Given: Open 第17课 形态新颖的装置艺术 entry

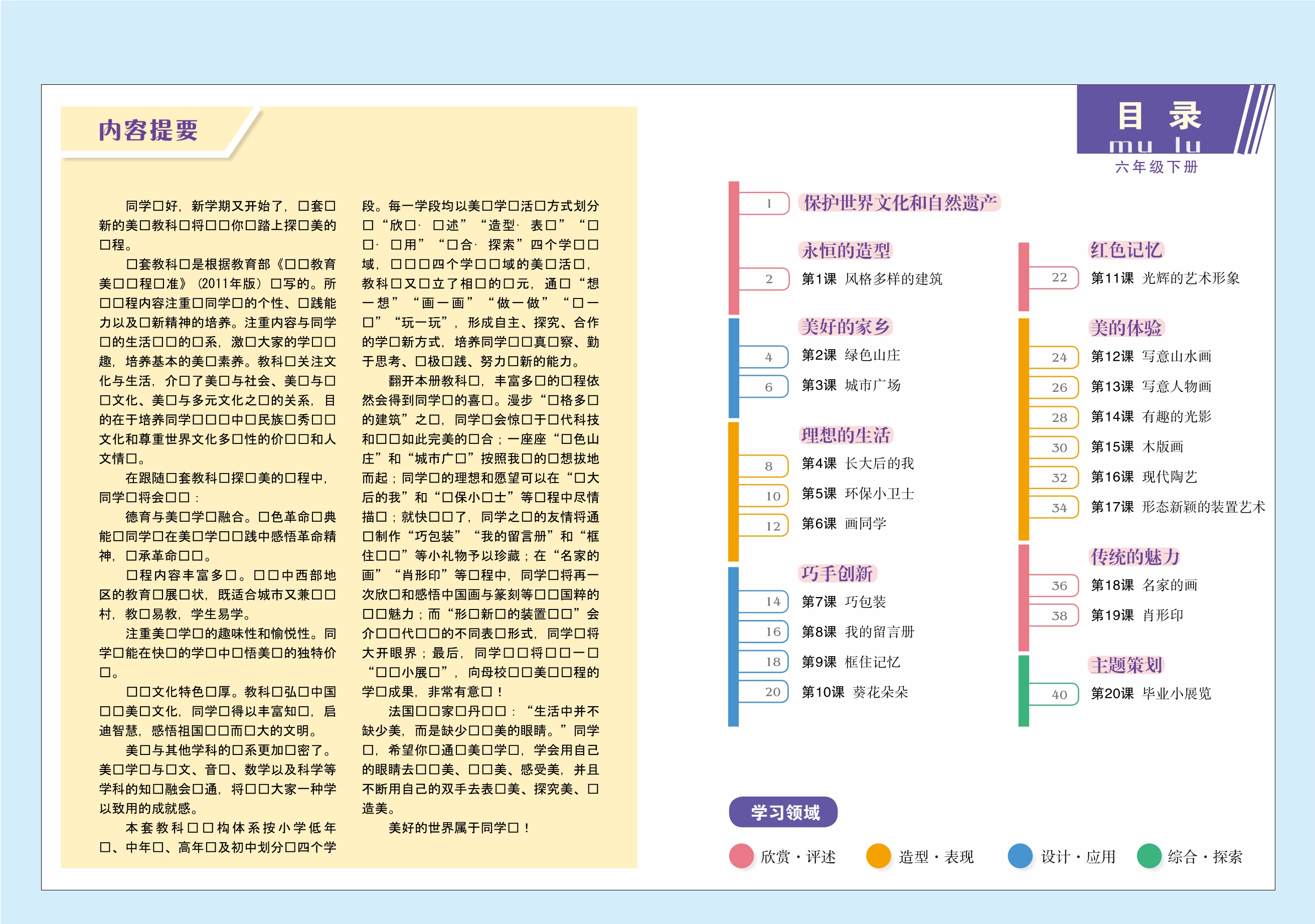Looking at the screenshot, I should pyautogui.click(x=1178, y=507).
